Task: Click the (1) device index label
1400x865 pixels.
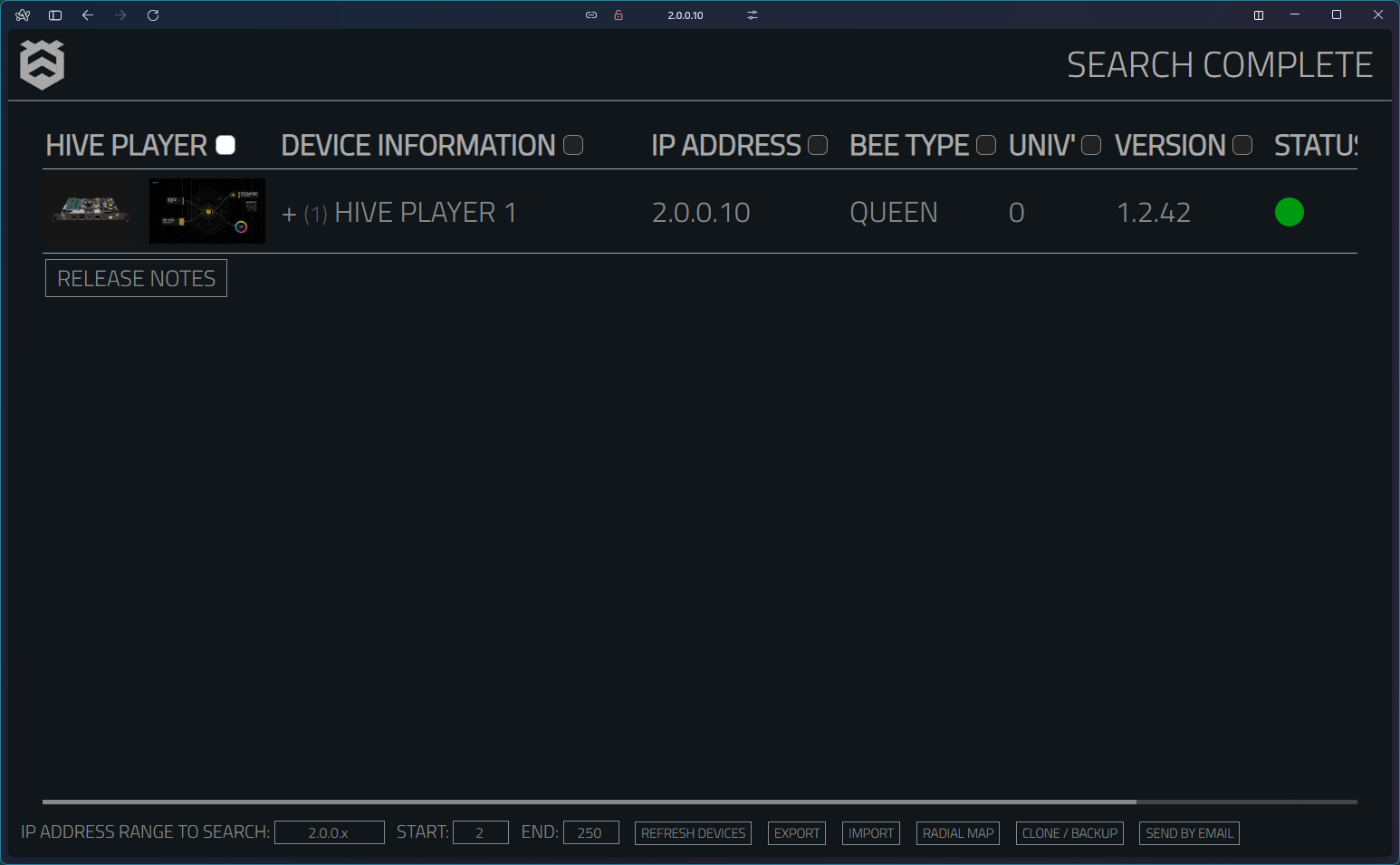Action: (x=316, y=214)
